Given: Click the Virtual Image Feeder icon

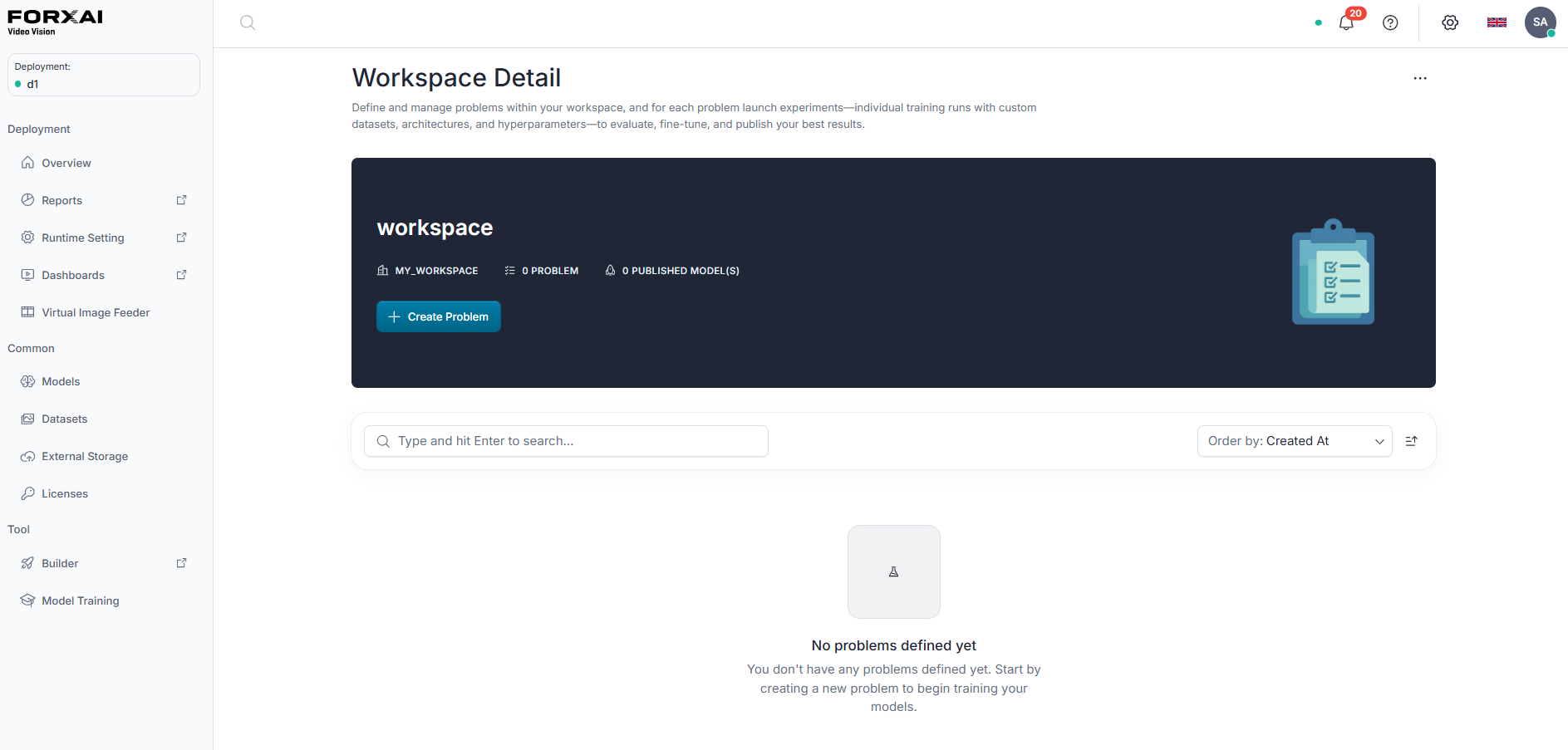Looking at the screenshot, I should (x=28, y=312).
